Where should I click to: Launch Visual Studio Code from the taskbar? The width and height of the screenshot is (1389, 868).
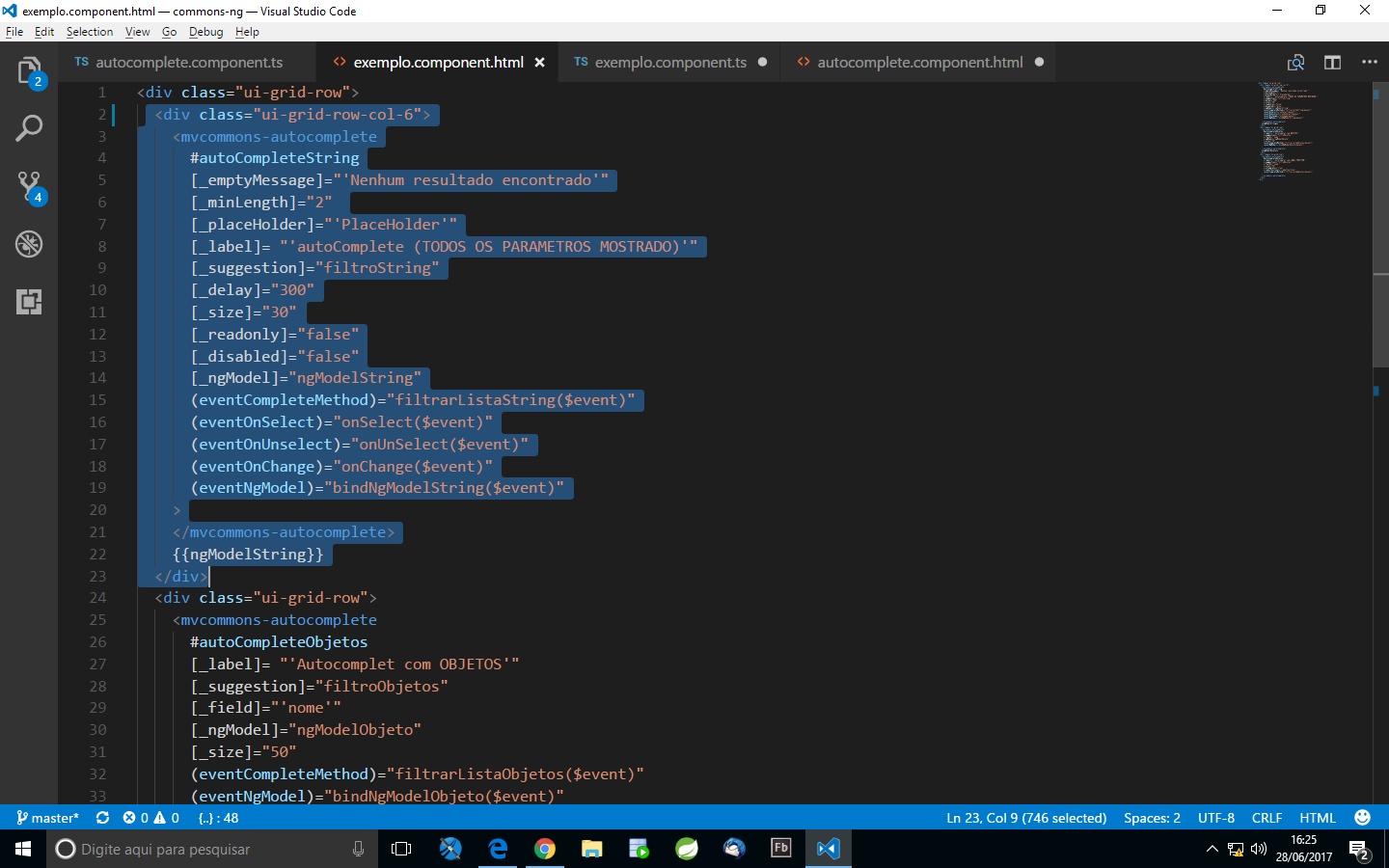point(828,849)
